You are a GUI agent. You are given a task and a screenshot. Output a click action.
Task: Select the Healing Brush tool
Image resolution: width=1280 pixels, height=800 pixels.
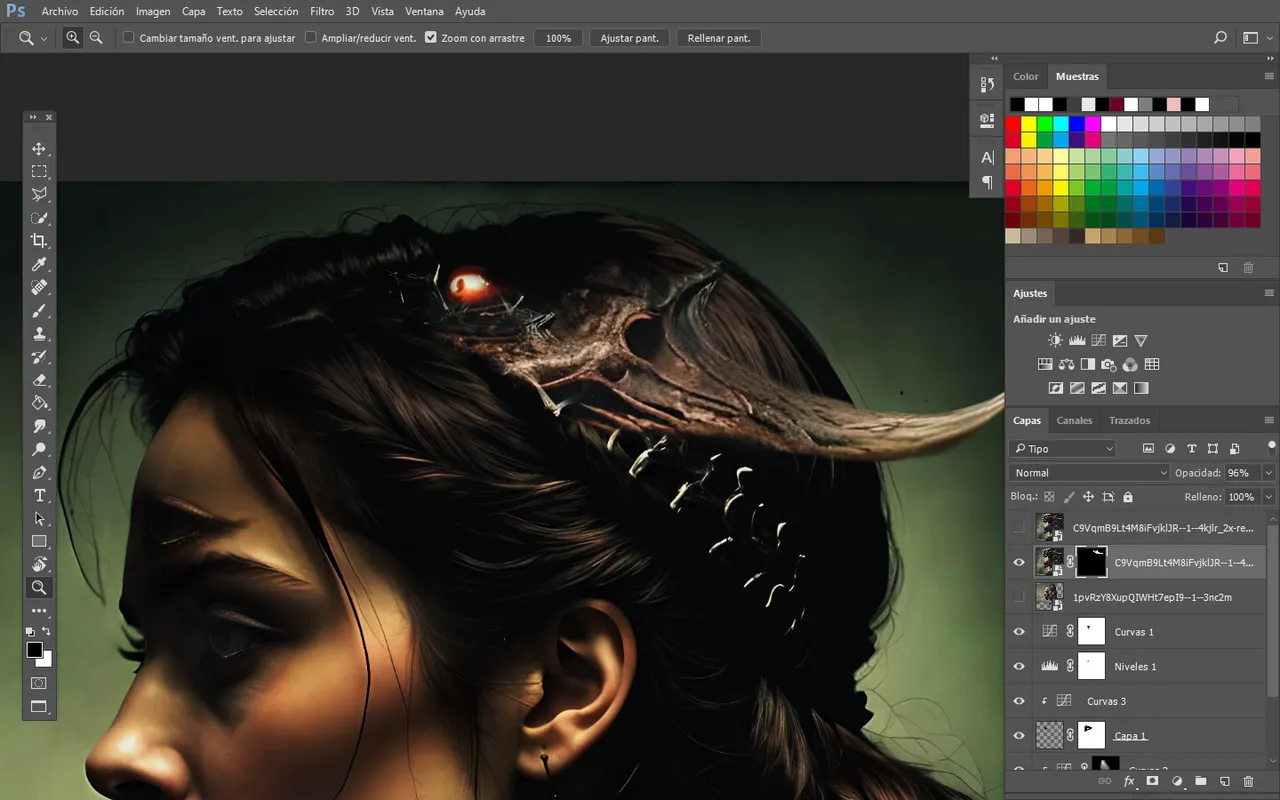(39, 287)
